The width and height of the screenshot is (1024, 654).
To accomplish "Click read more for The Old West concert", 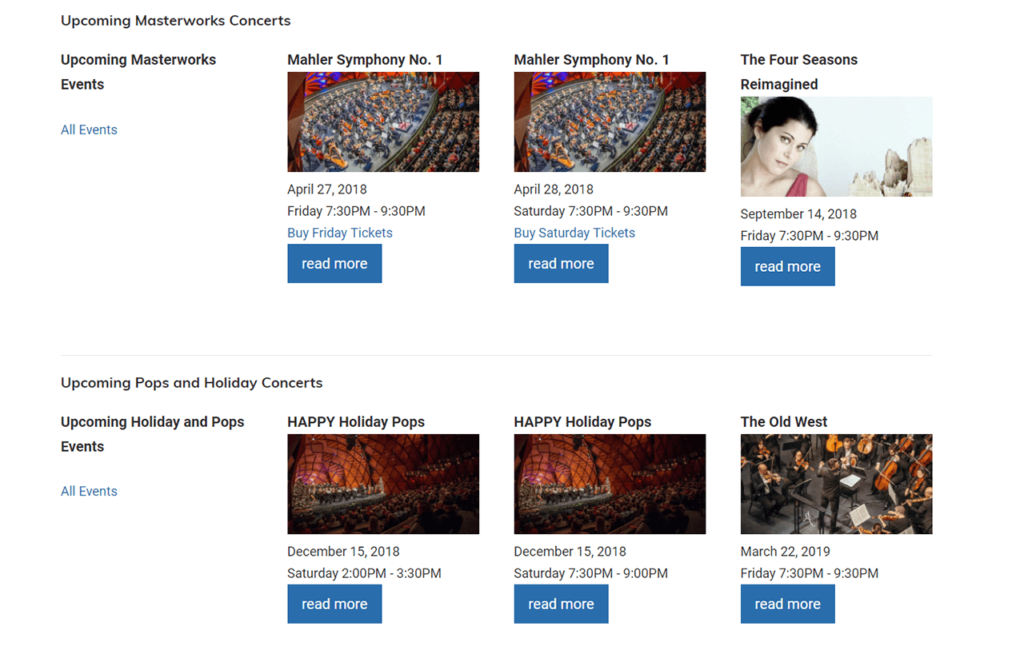I will coord(787,603).
